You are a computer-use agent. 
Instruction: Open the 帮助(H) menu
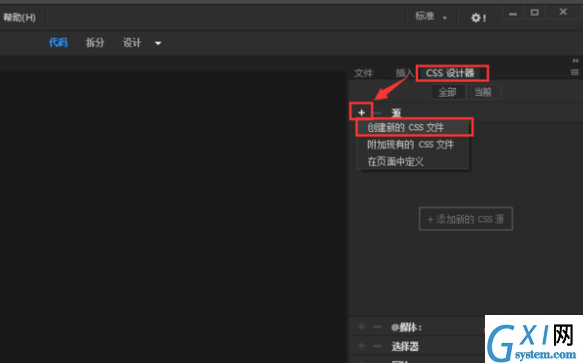coord(19,17)
